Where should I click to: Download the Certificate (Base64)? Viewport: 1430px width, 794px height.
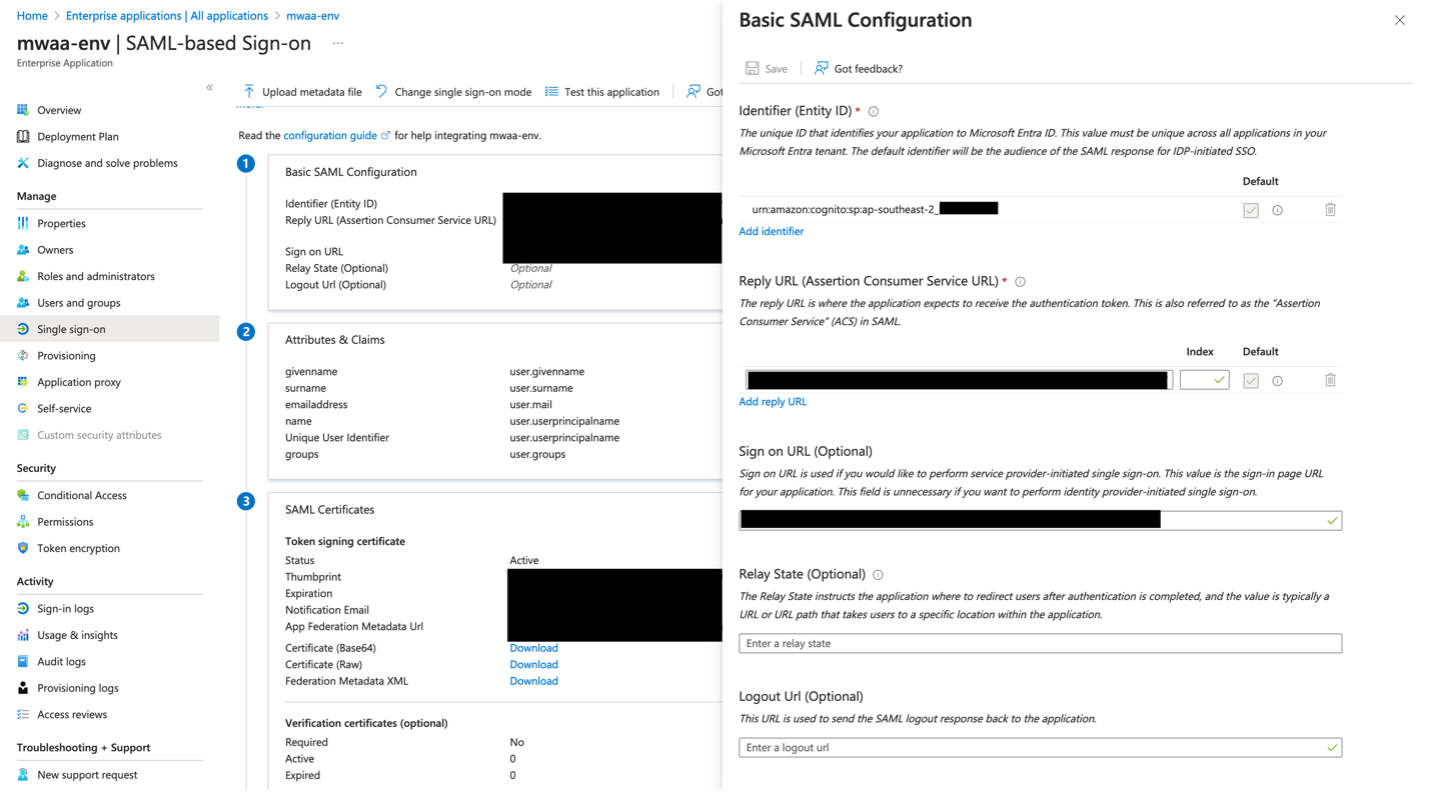click(534, 648)
